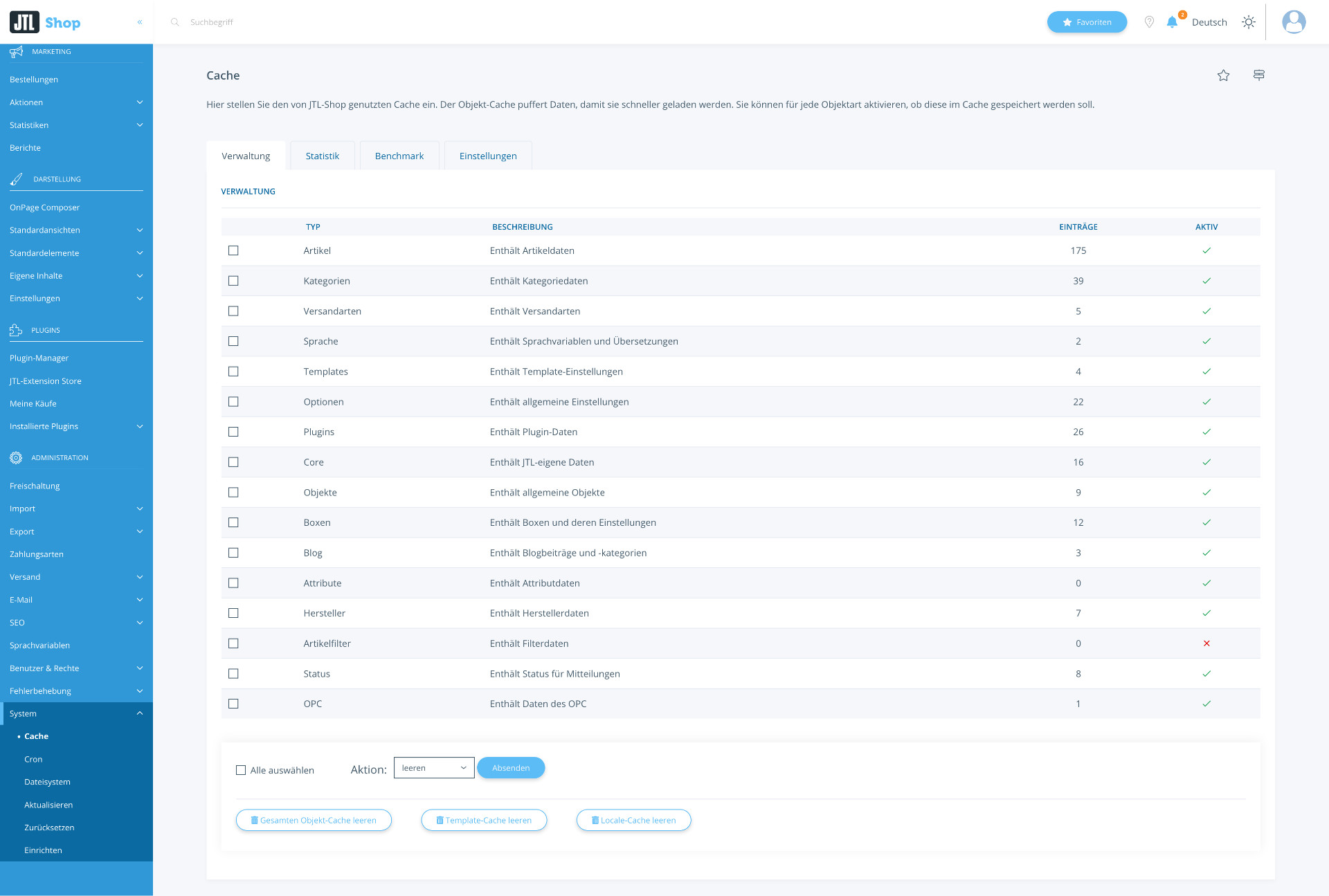Click the location pin icon in header
The height and width of the screenshot is (896, 1329).
point(1149,22)
